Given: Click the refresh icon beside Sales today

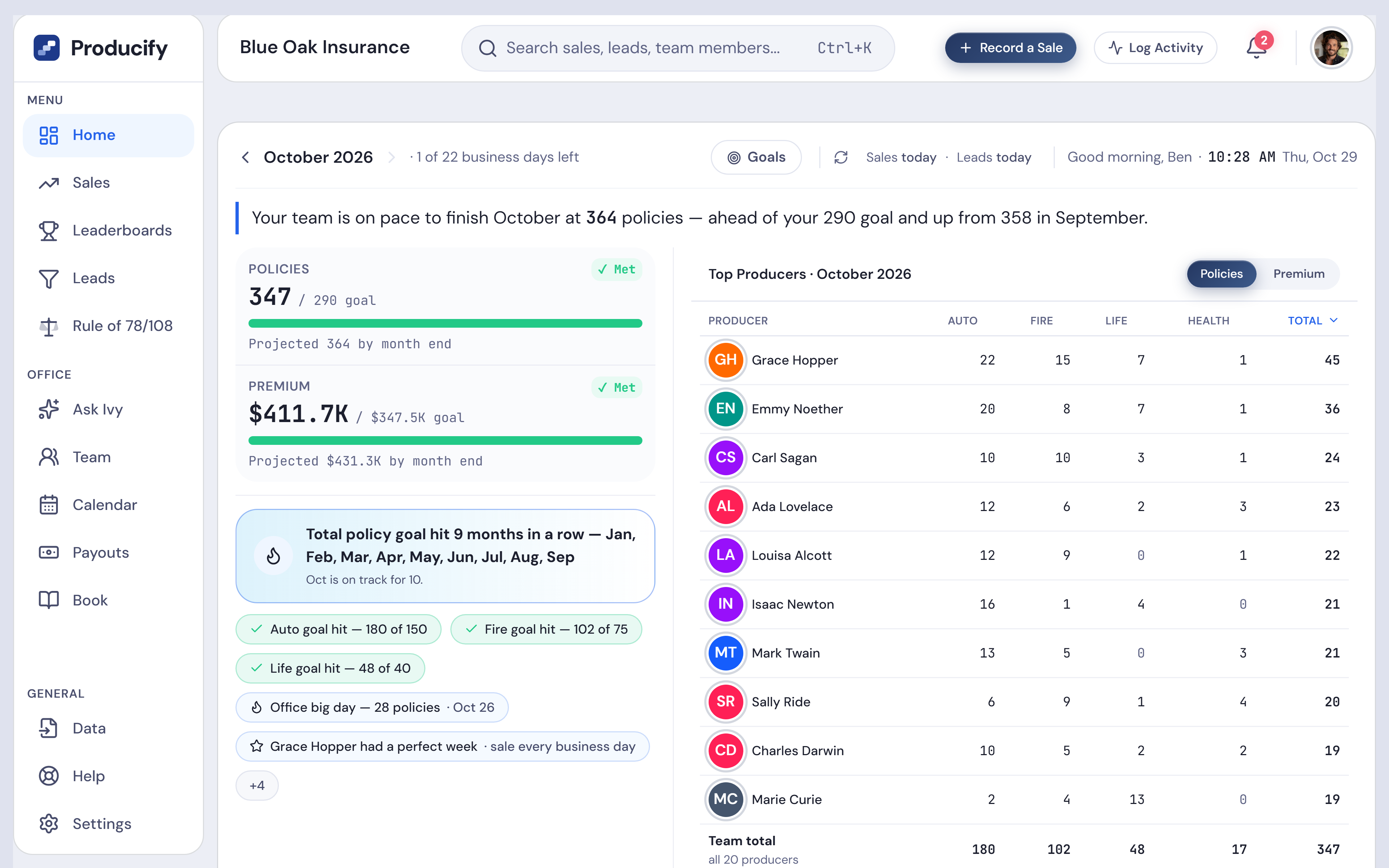Looking at the screenshot, I should [841, 157].
